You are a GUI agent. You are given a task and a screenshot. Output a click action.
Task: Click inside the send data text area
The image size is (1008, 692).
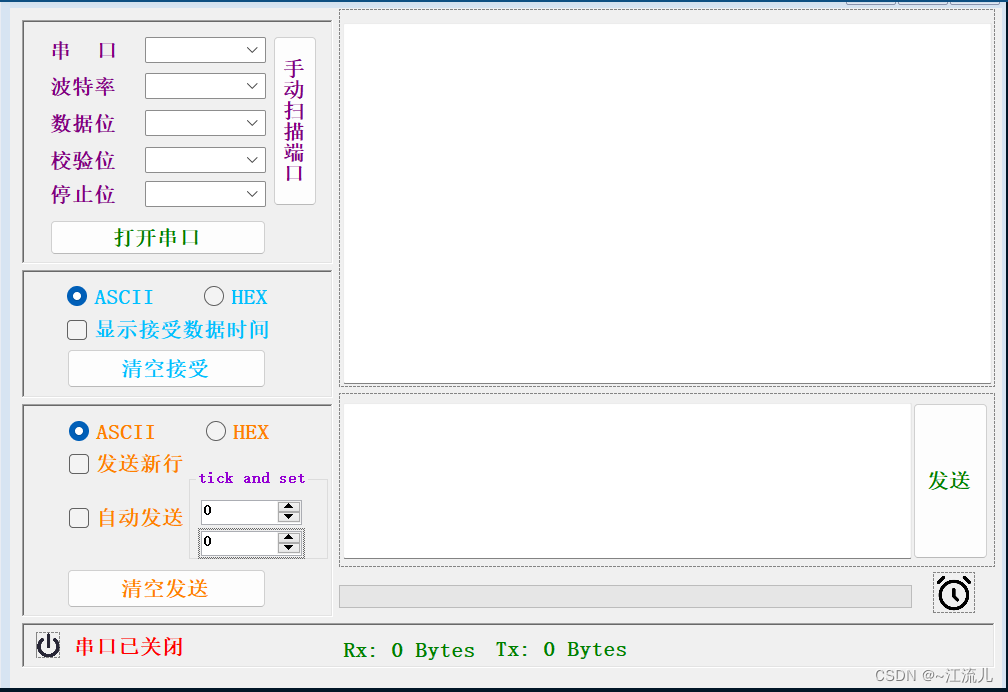pyautogui.click(x=627, y=481)
